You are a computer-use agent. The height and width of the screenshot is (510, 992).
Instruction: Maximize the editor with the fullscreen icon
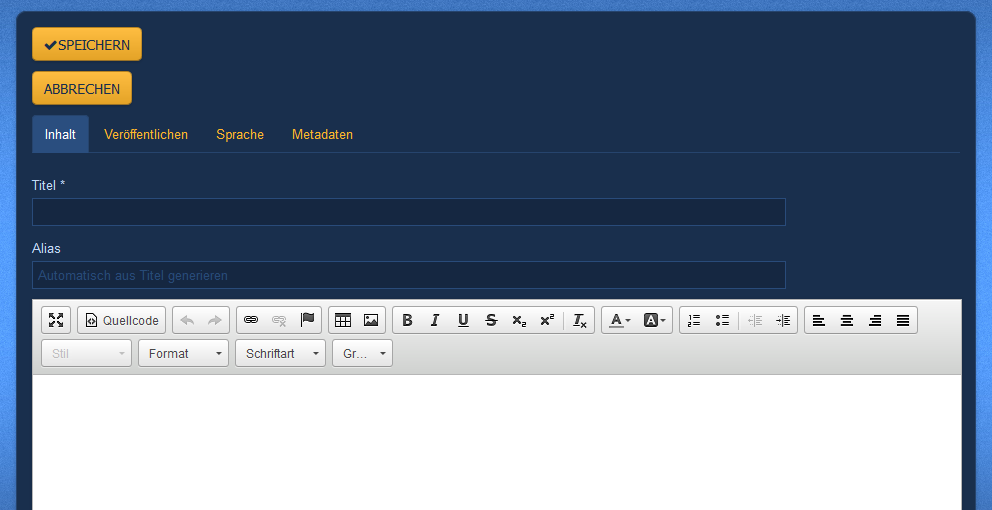point(56,320)
